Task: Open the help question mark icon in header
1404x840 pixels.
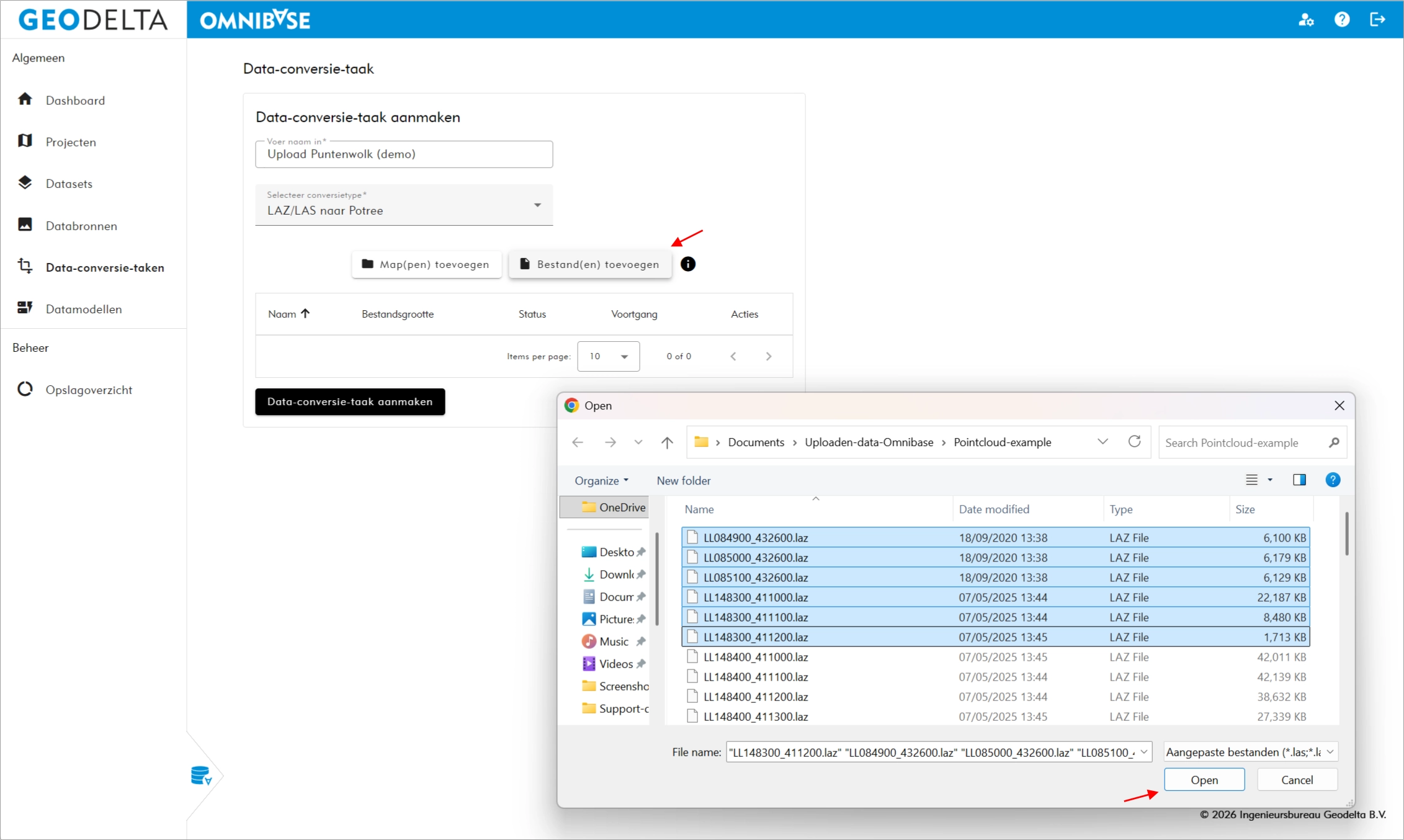Action: 1341,20
